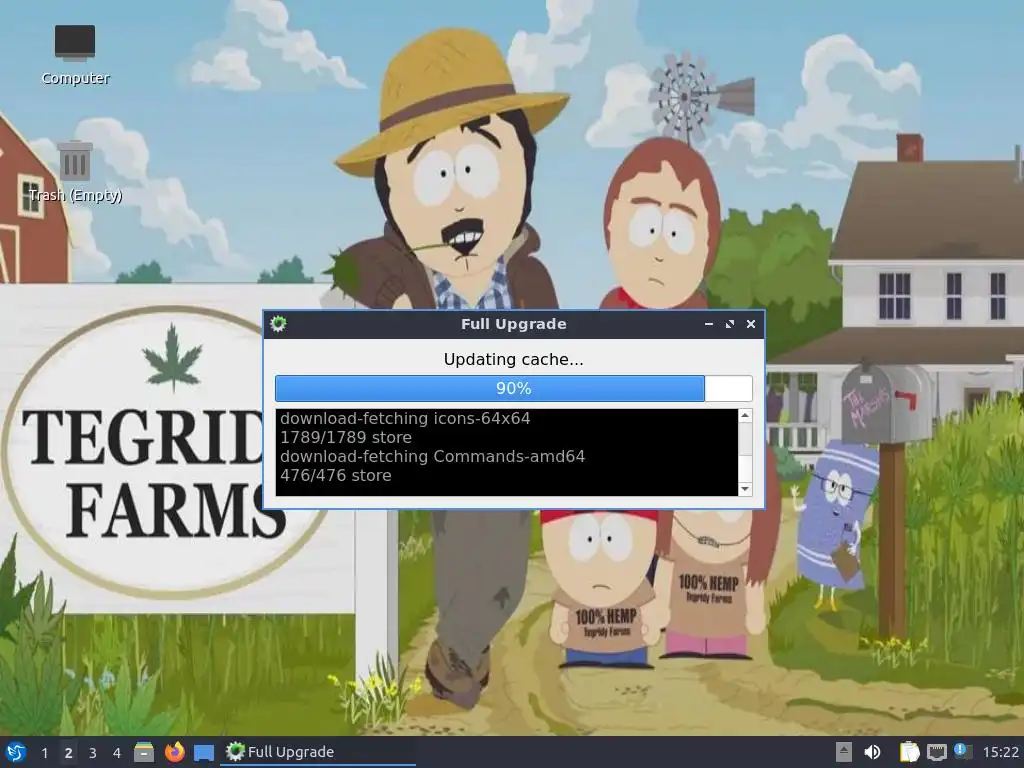The width and height of the screenshot is (1024, 768).
Task: Open the clipboard manager tray icon
Action: coord(909,752)
